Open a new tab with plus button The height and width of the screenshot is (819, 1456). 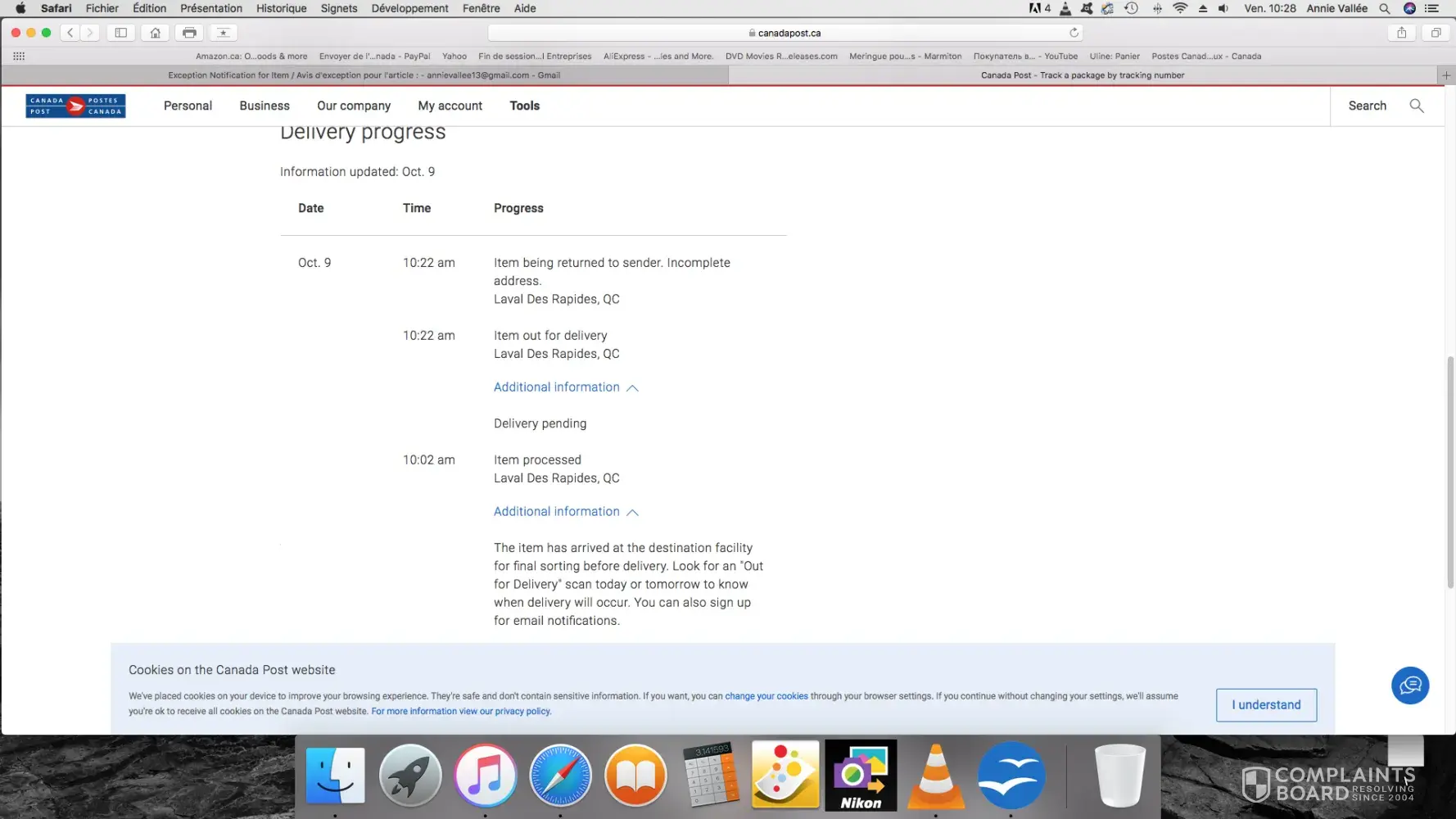point(1446,75)
